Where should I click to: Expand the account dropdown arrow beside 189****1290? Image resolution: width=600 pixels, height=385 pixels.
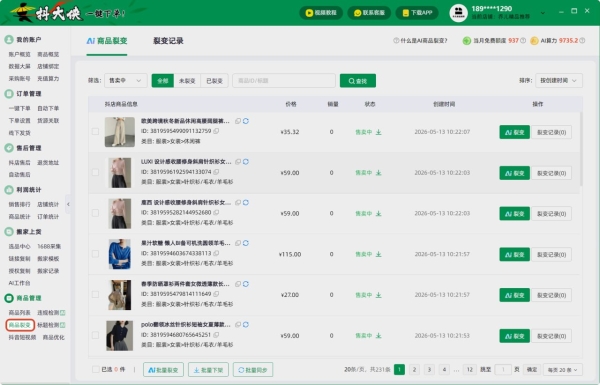(x=543, y=13)
